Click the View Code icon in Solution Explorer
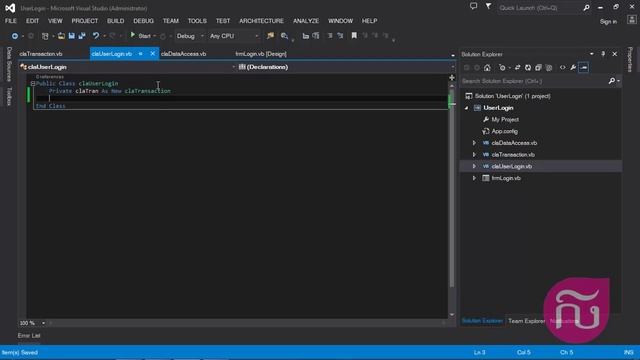The width and height of the screenshot is (640, 360). point(562,68)
